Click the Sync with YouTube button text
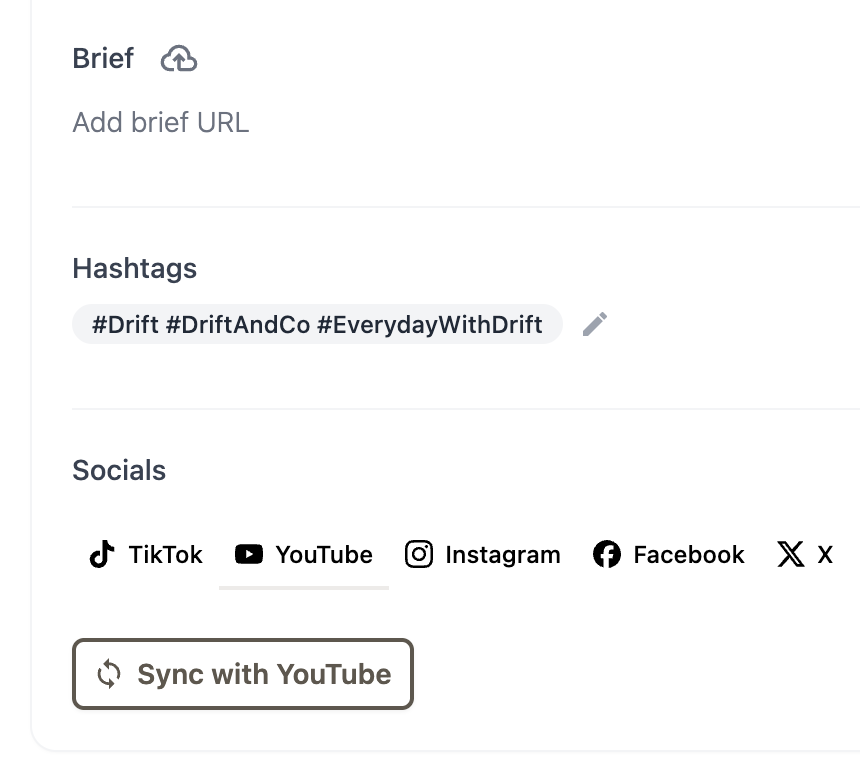Viewport: 860px width, 776px height. [264, 674]
